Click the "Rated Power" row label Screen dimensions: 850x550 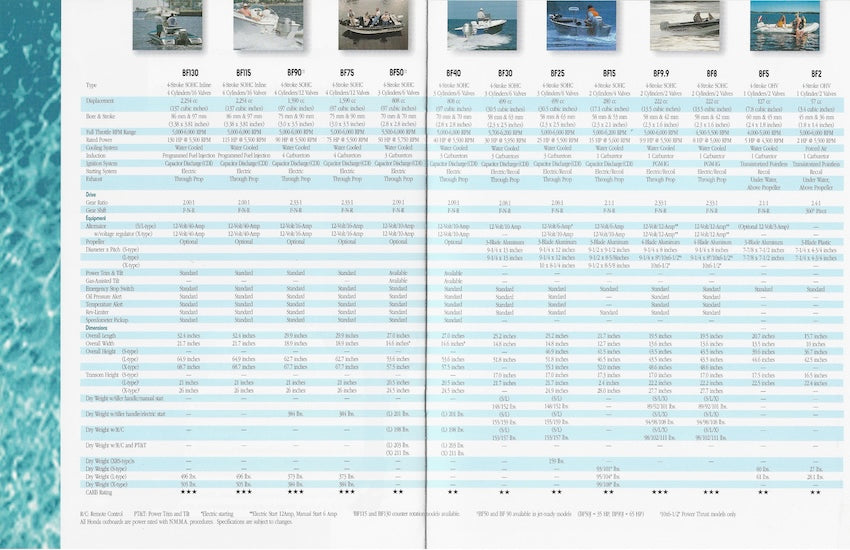point(99,140)
